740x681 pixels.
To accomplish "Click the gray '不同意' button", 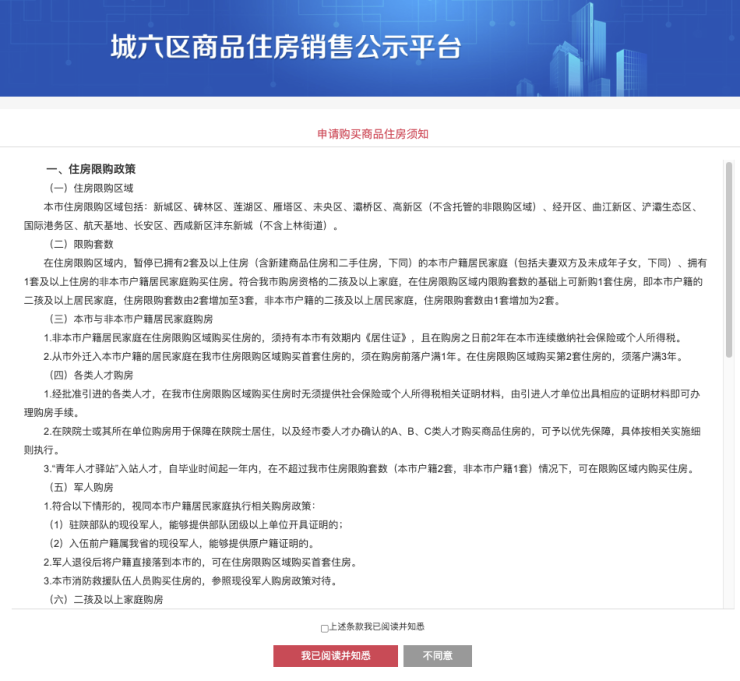I will pyautogui.click(x=437, y=656).
